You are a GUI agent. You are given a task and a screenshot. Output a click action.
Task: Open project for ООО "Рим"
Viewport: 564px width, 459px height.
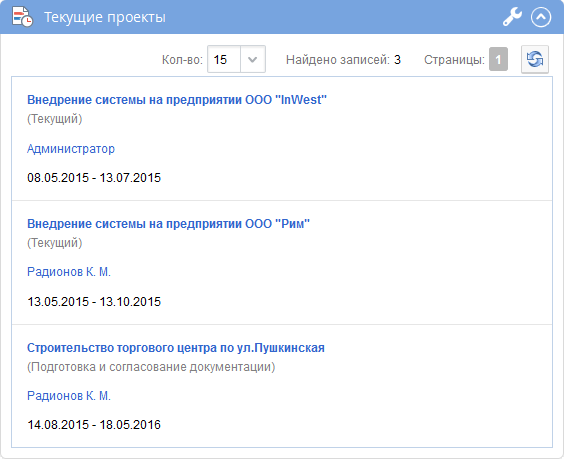168,224
